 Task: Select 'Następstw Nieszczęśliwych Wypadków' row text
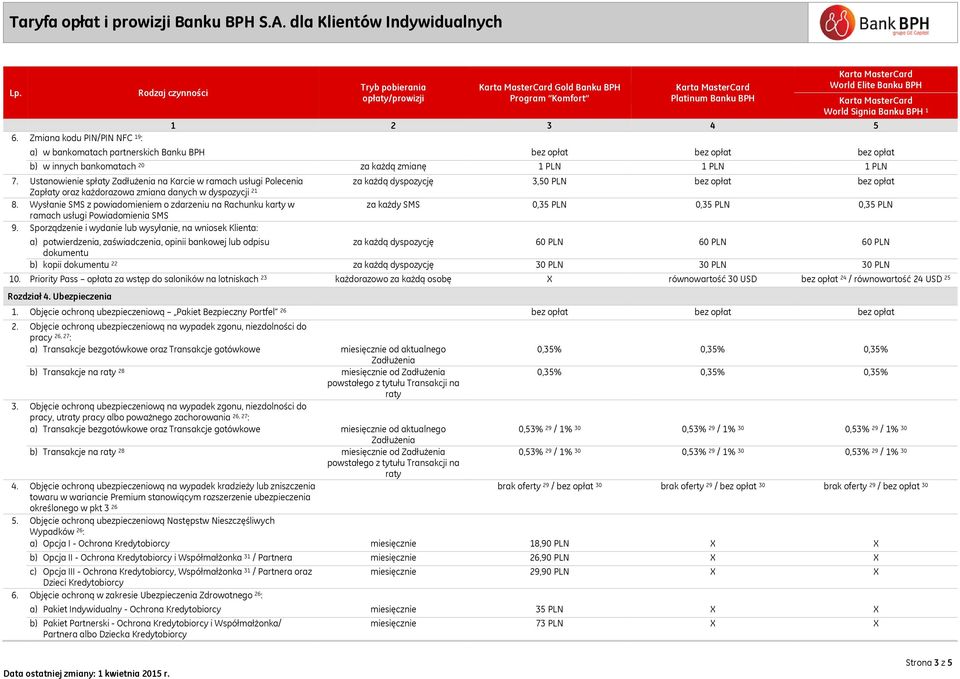coord(152,527)
